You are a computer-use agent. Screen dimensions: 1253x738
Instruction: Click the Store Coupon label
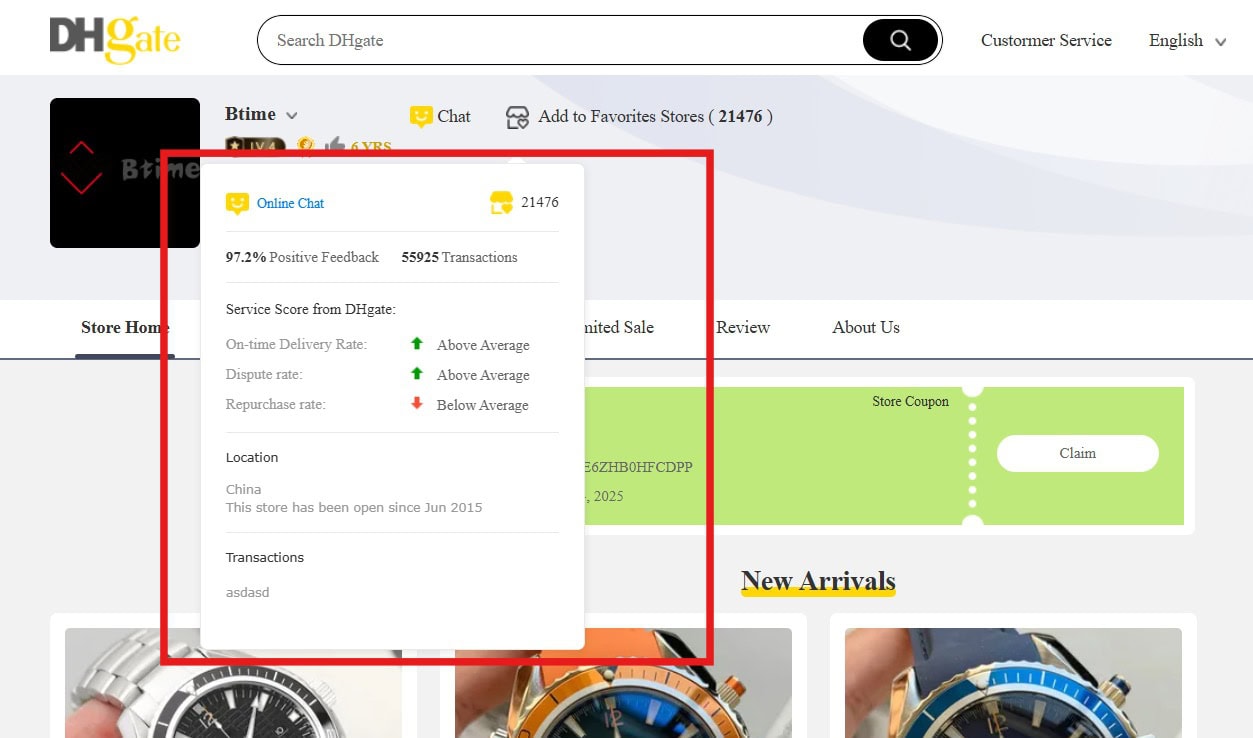tap(910, 402)
